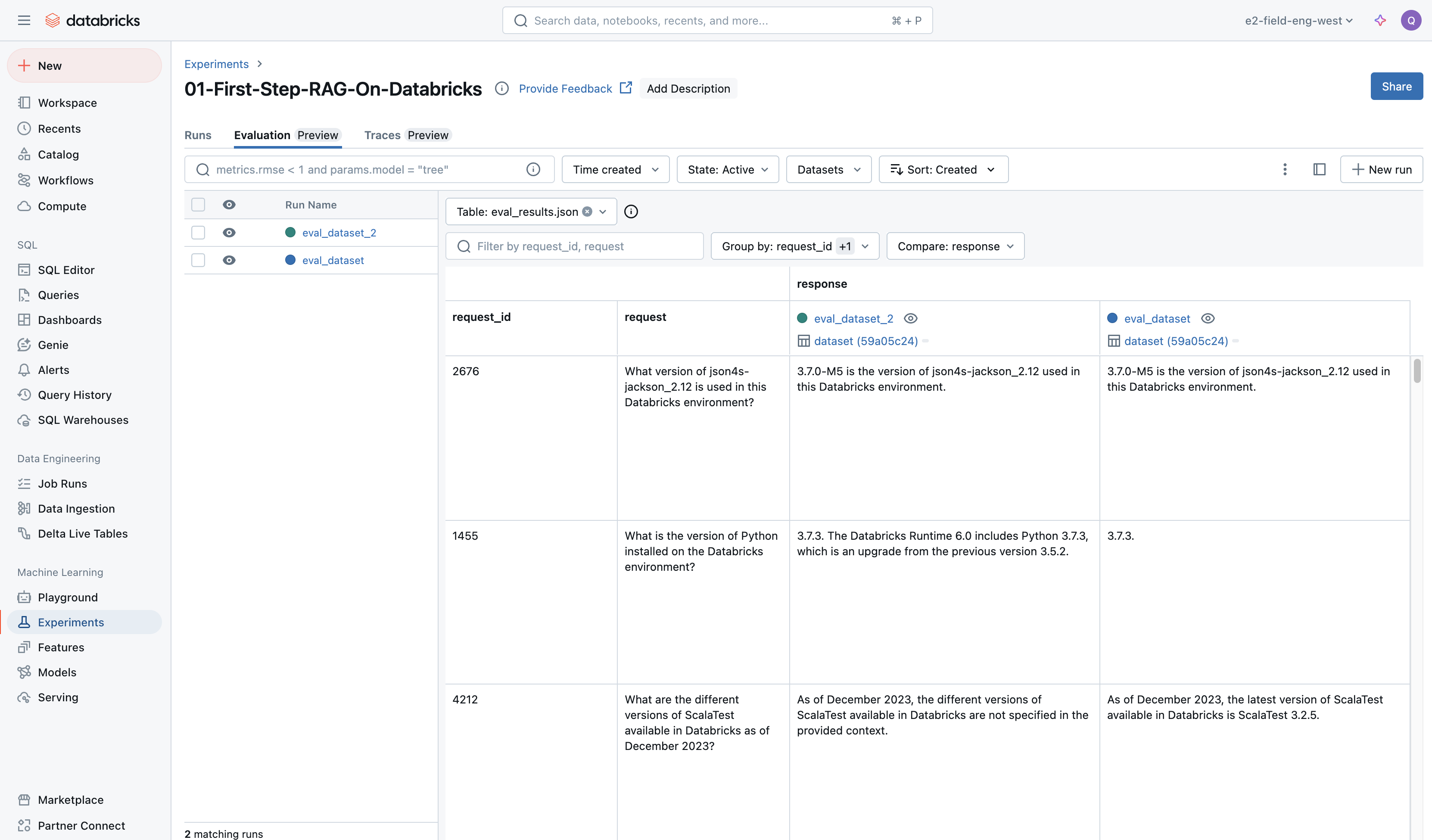Toggle the side panel layout icon
This screenshot has height=840, width=1432.
(1319, 169)
